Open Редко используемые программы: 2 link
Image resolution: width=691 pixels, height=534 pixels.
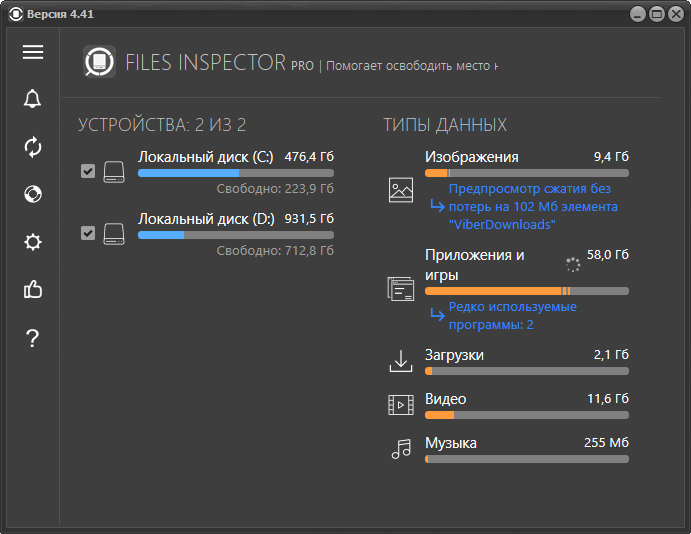tap(513, 316)
